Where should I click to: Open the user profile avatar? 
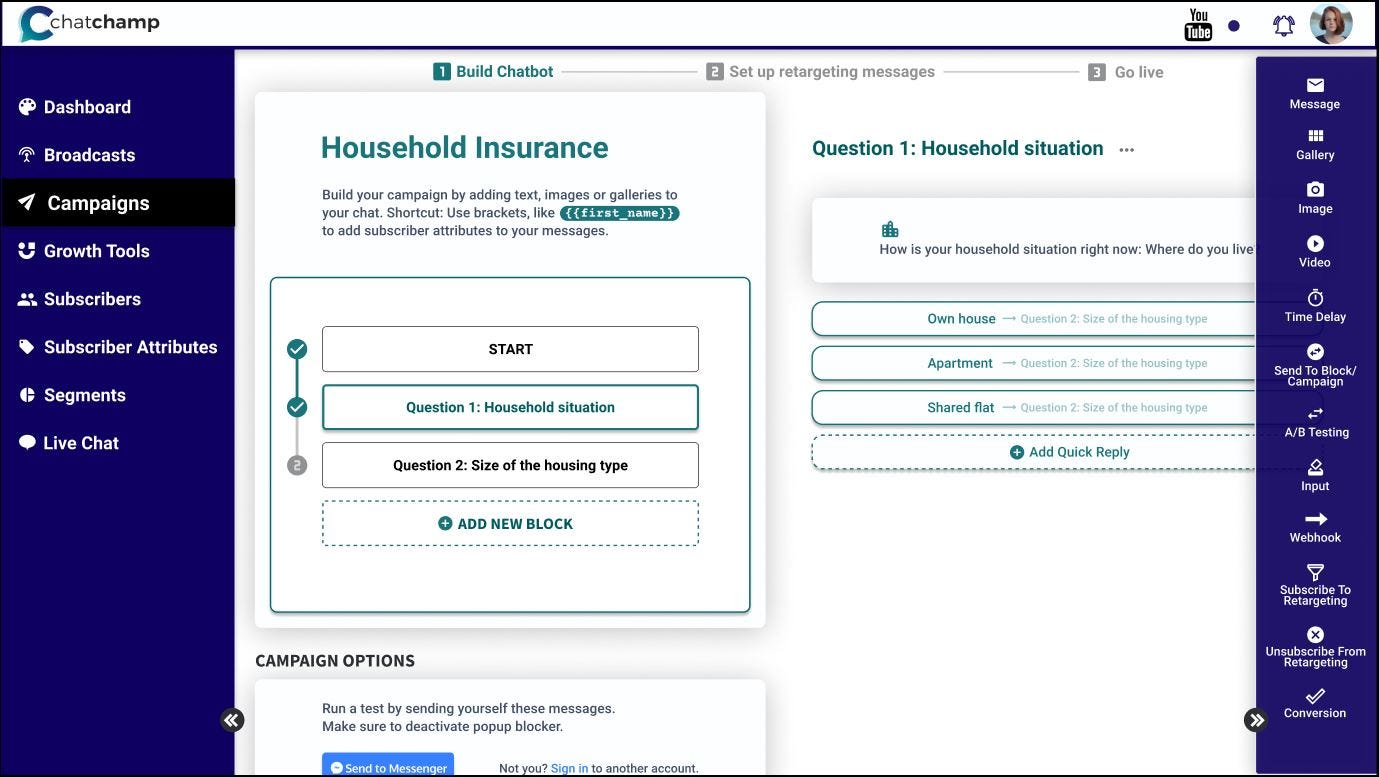point(1331,24)
